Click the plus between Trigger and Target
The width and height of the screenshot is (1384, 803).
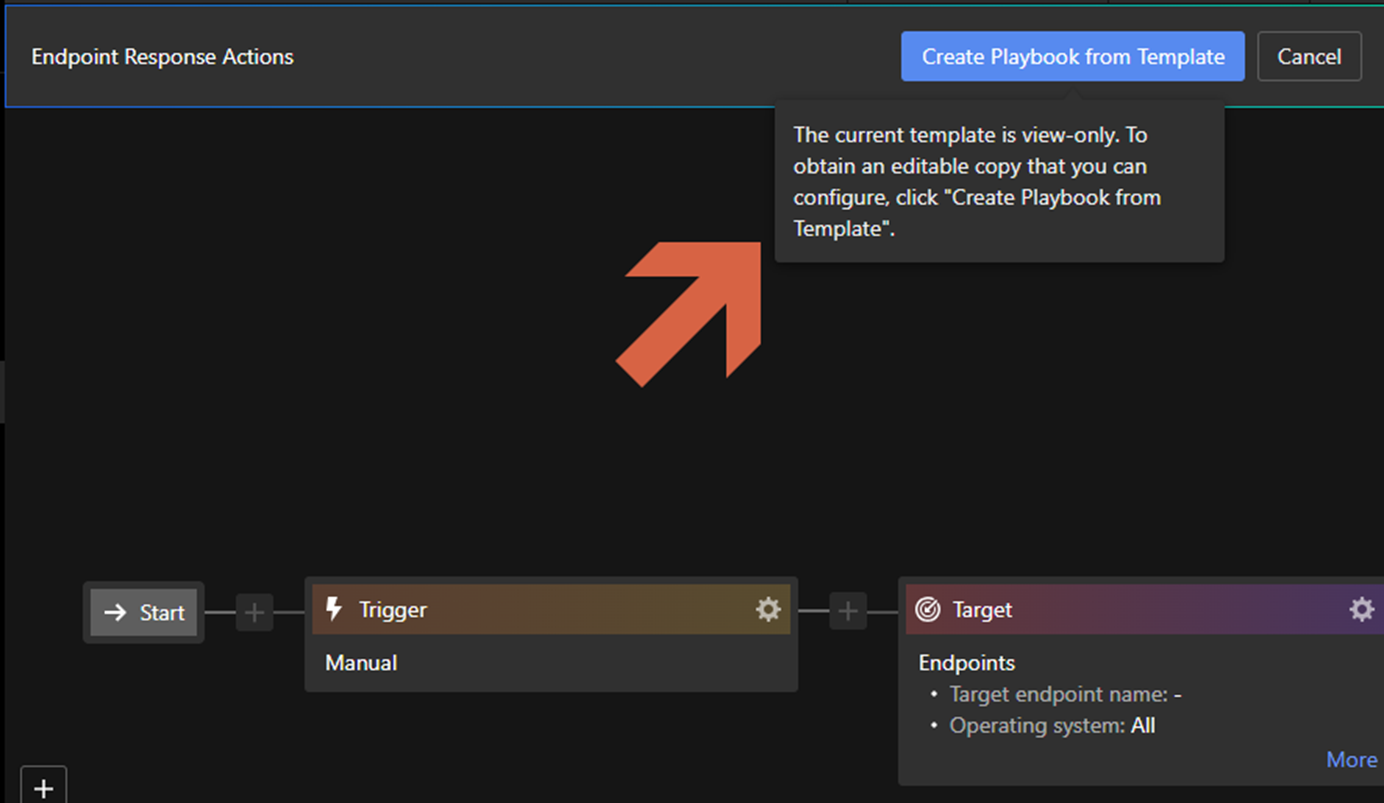[x=848, y=612]
